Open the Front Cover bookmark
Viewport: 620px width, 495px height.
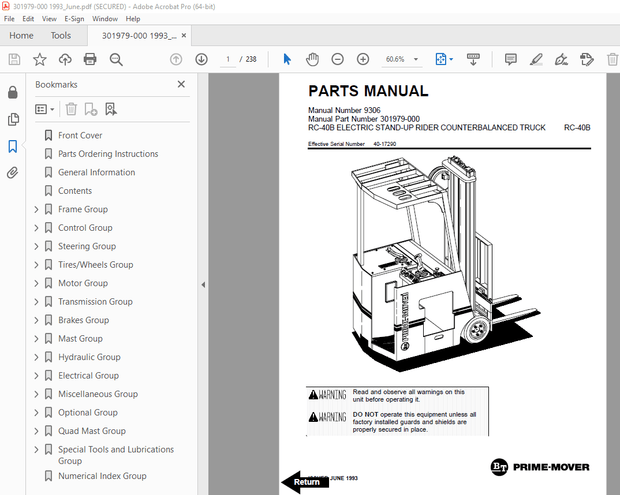click(x=80, y=135)
